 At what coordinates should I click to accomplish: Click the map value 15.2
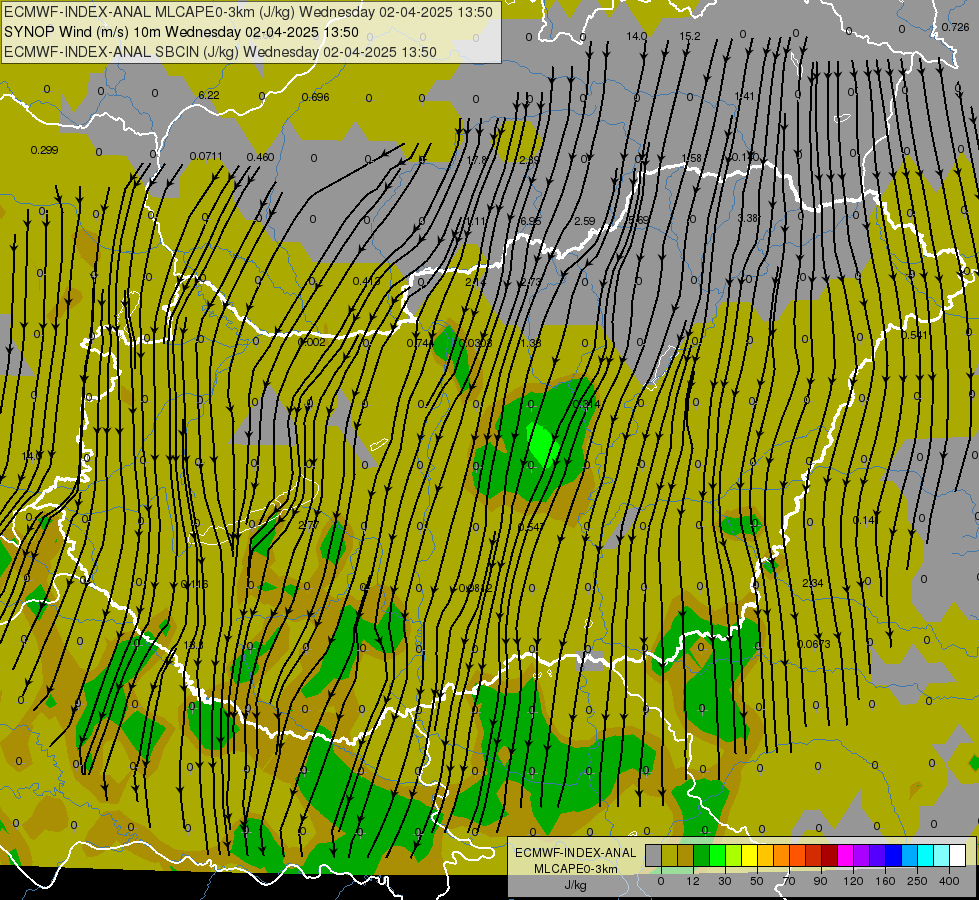coord(690,36)
